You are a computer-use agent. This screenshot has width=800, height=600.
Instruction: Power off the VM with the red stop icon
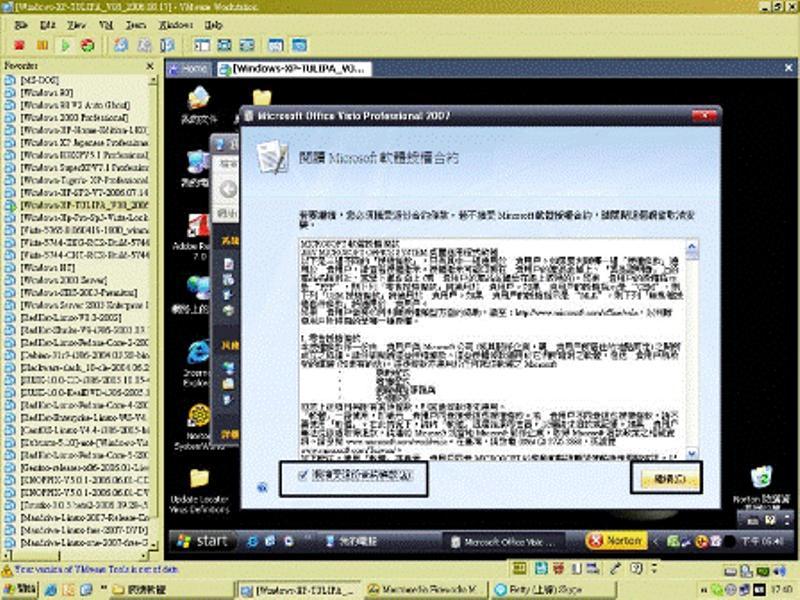coord(19,45)
